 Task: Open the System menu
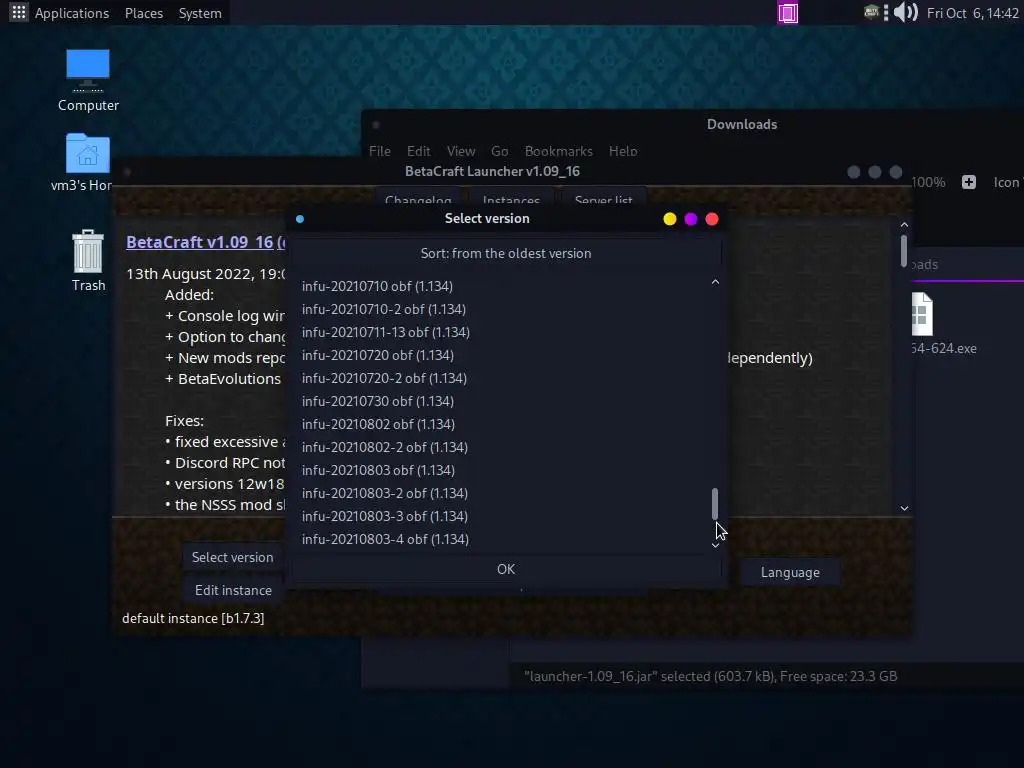(x=200, y=13)
